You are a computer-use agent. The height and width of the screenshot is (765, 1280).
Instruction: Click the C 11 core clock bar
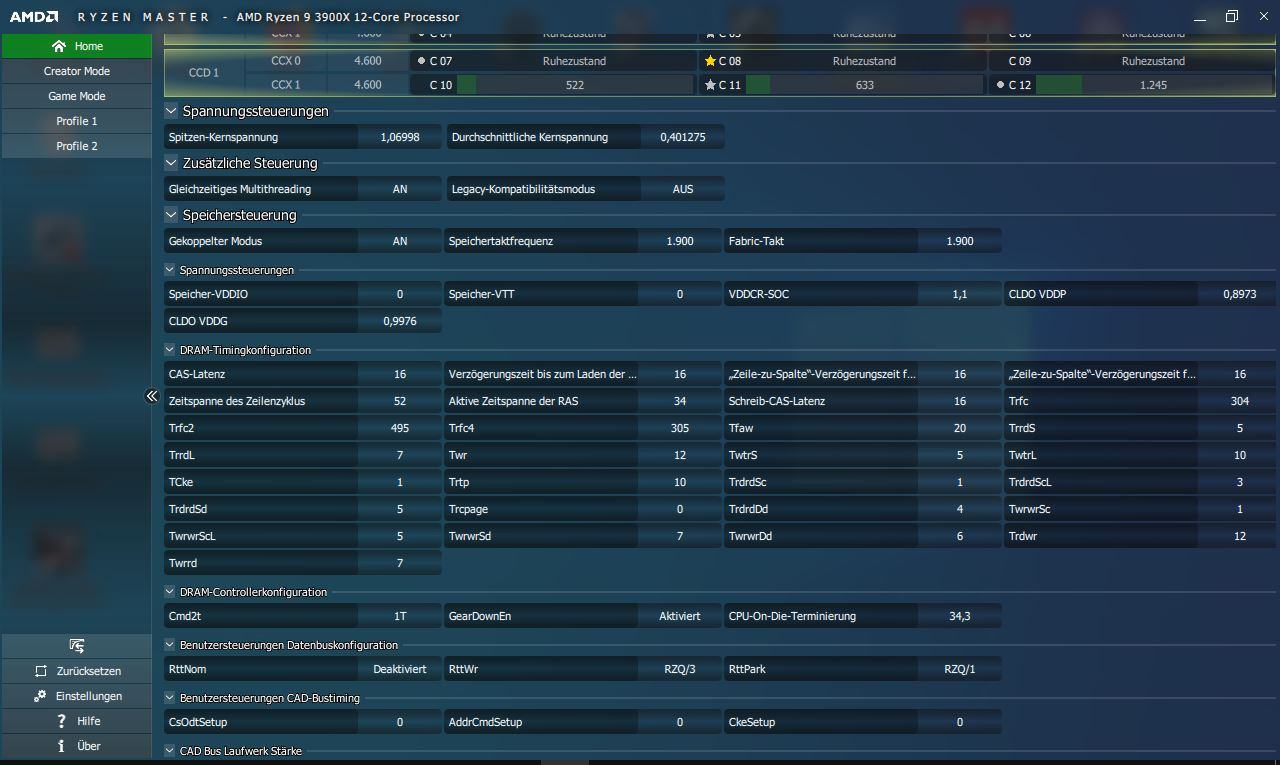865,85
